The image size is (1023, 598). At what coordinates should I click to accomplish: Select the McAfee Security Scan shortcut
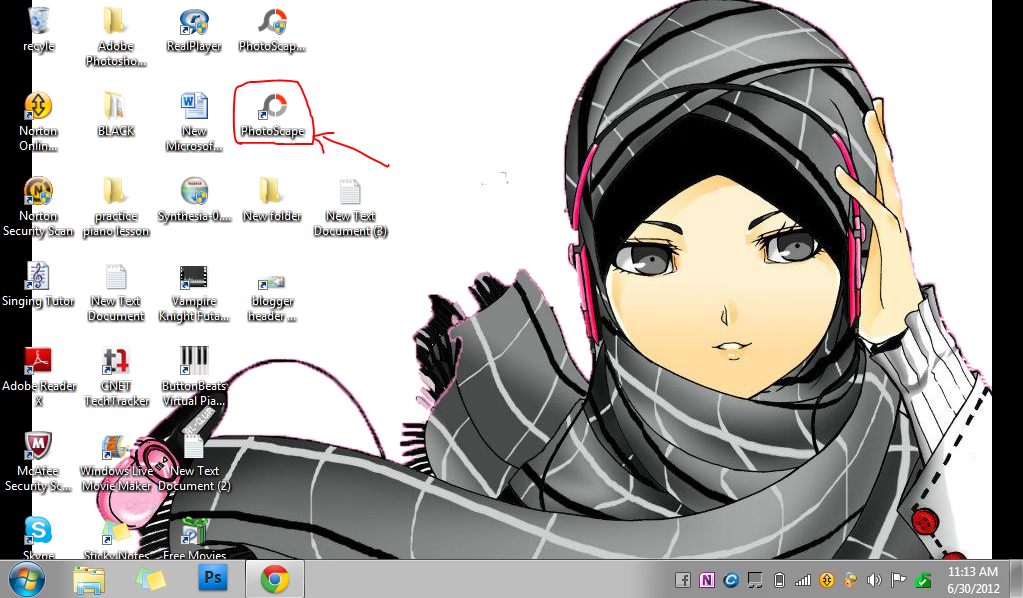pos(38,462)
